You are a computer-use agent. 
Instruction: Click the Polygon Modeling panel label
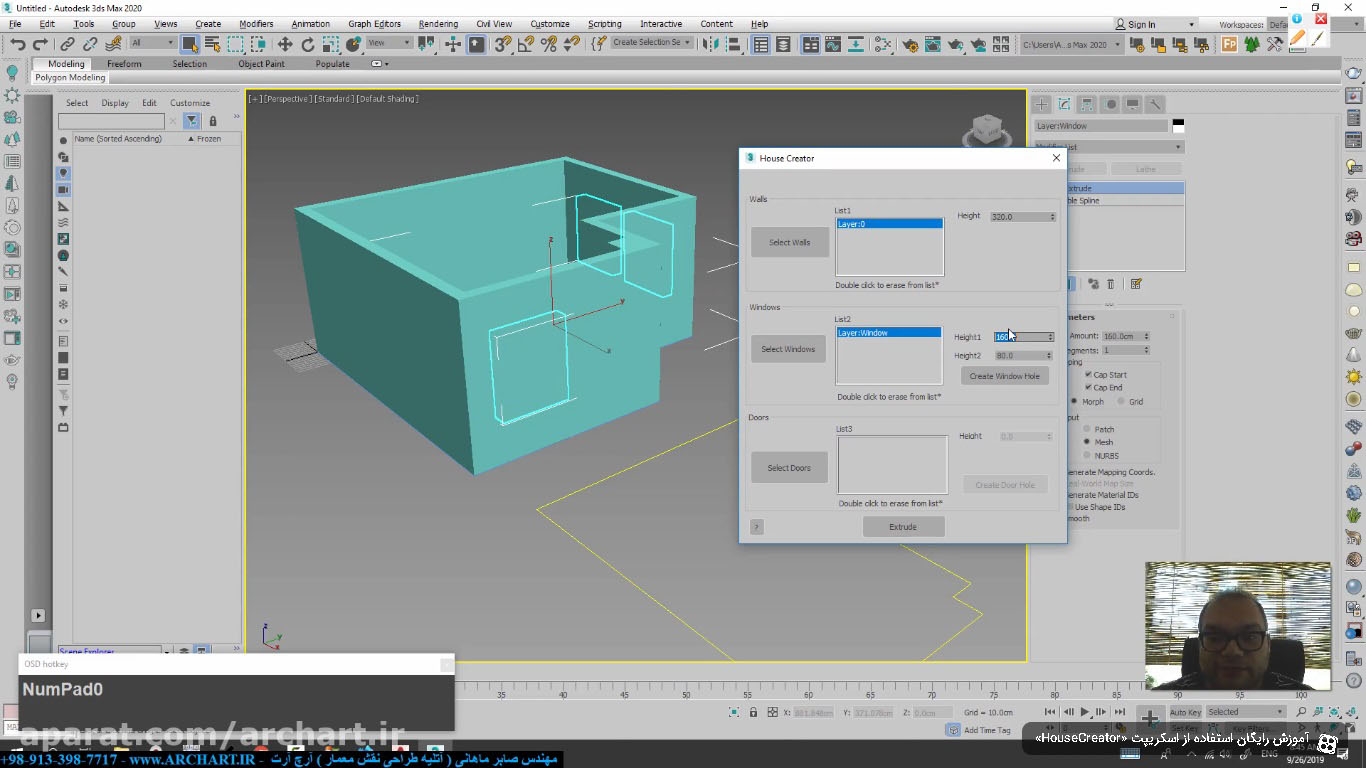point(70,78)
